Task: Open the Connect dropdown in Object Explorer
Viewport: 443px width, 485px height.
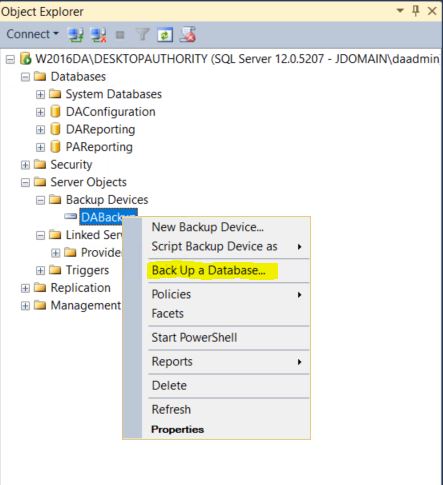Action: tap(32, 34)
